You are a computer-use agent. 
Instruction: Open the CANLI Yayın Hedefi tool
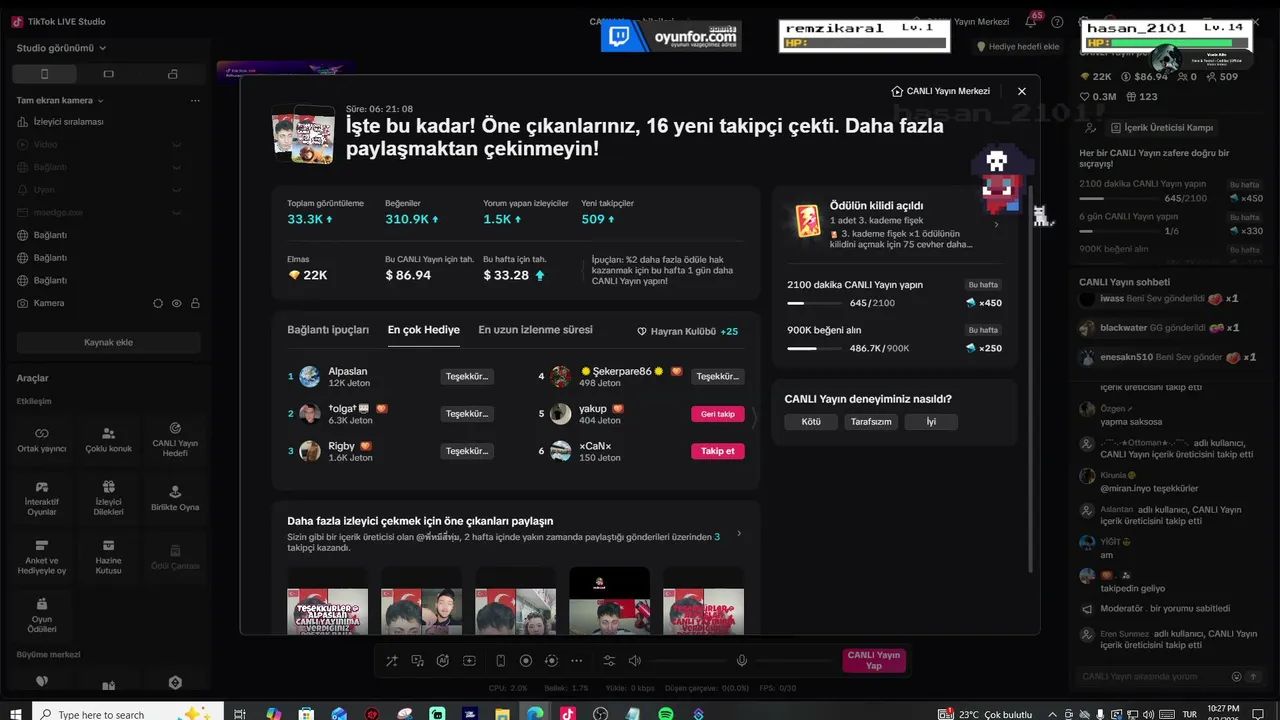coord(175,439)
